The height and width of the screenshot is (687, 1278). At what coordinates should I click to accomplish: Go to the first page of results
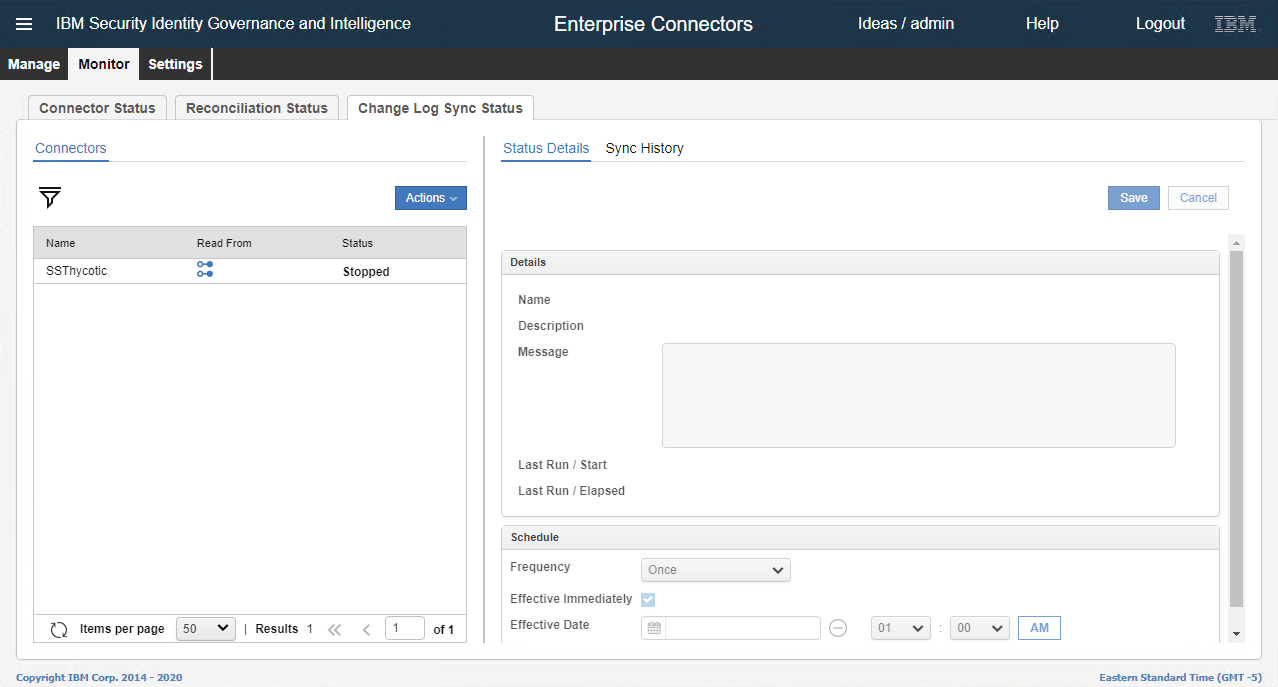pyautogui.click(x=334, y=629)
